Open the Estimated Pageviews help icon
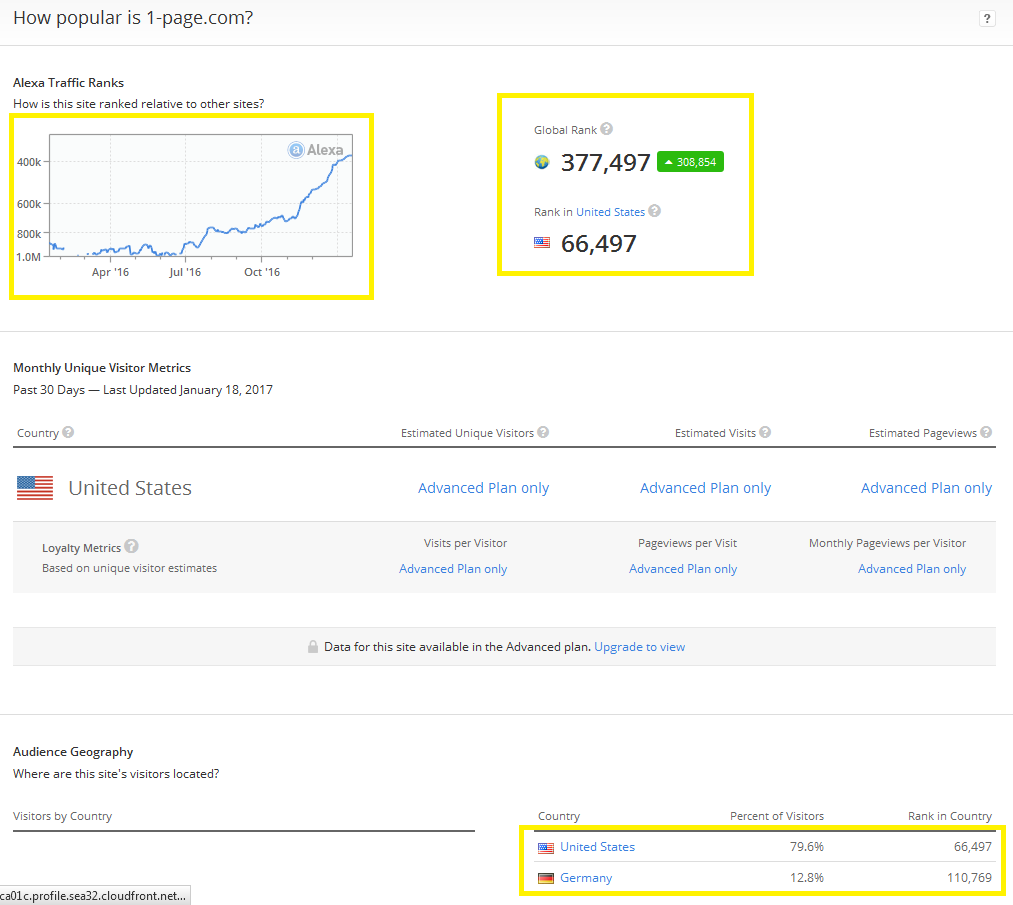The height and width of the screenshot is (905, 1013). pyautogui.click(x=986, y=432)
